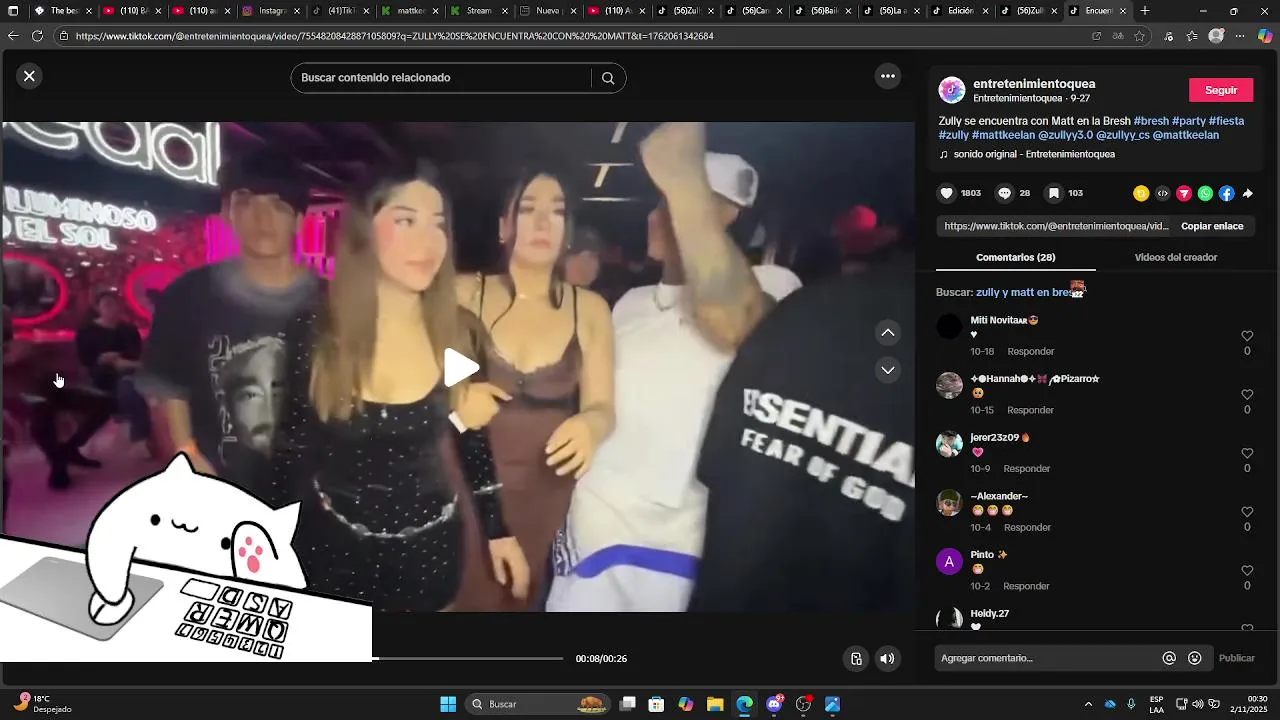Open more share options arrow
Image resolution: width=1280 pixels, height=720 pixels.
tap(1247, 194)
